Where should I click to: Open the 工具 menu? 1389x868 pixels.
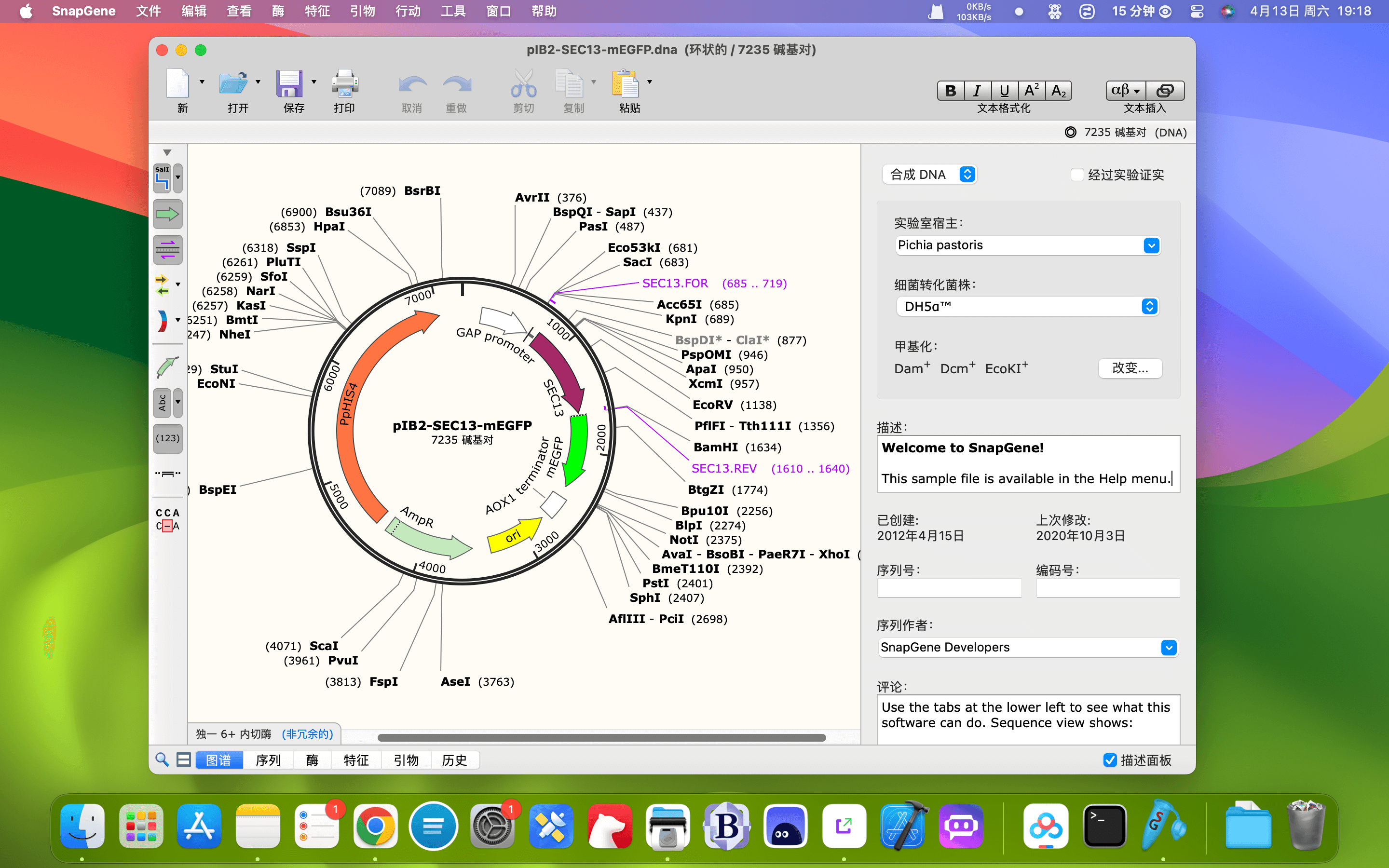[453, 11]
